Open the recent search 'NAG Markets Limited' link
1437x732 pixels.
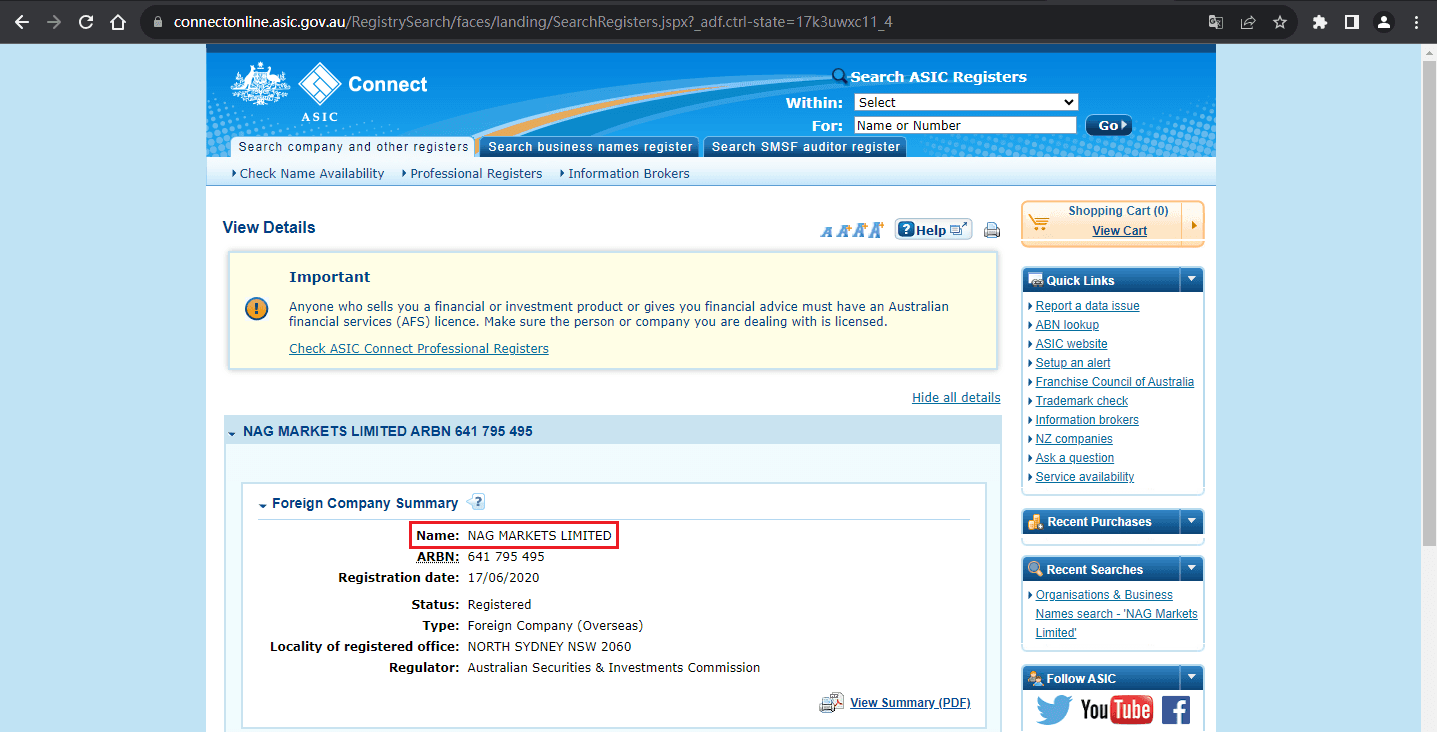pyautogui.click(x=1116, y=614)
